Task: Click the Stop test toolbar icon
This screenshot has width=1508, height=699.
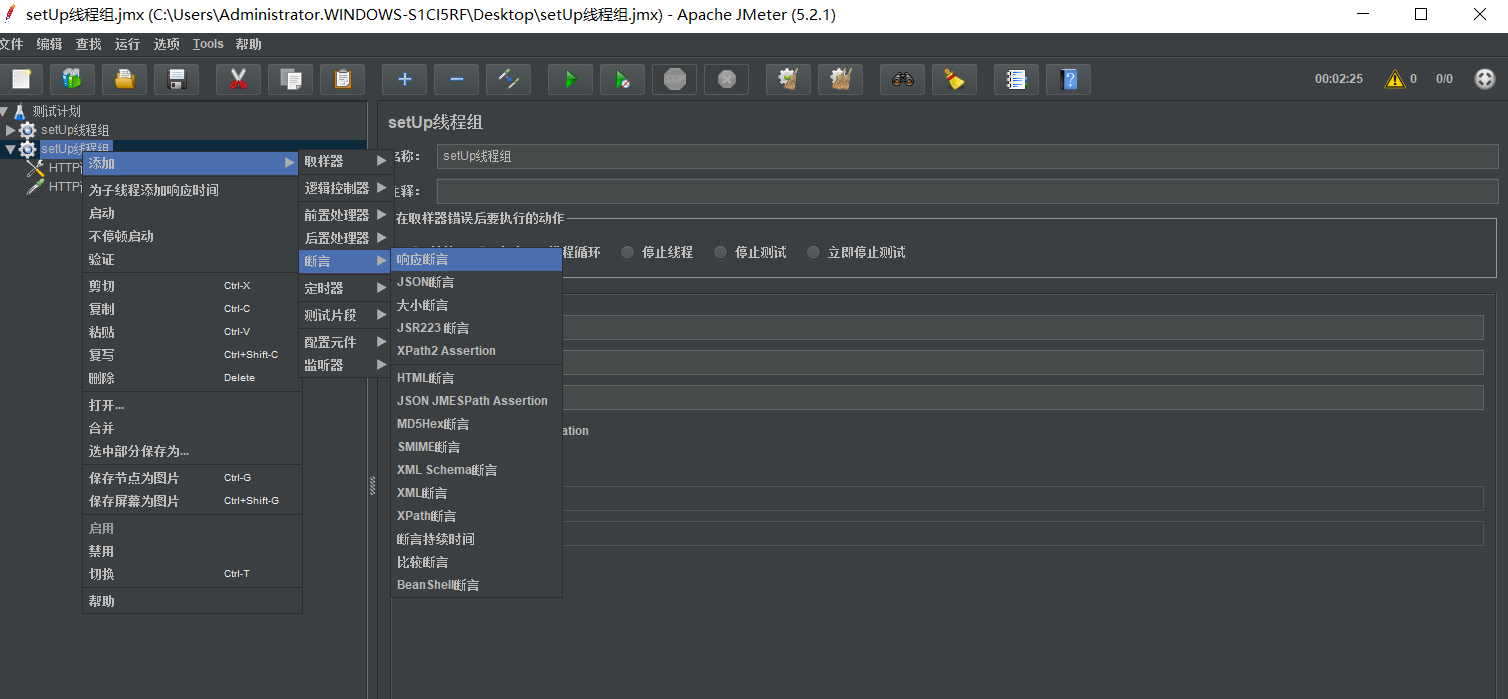Action: [x=674, y=79]
